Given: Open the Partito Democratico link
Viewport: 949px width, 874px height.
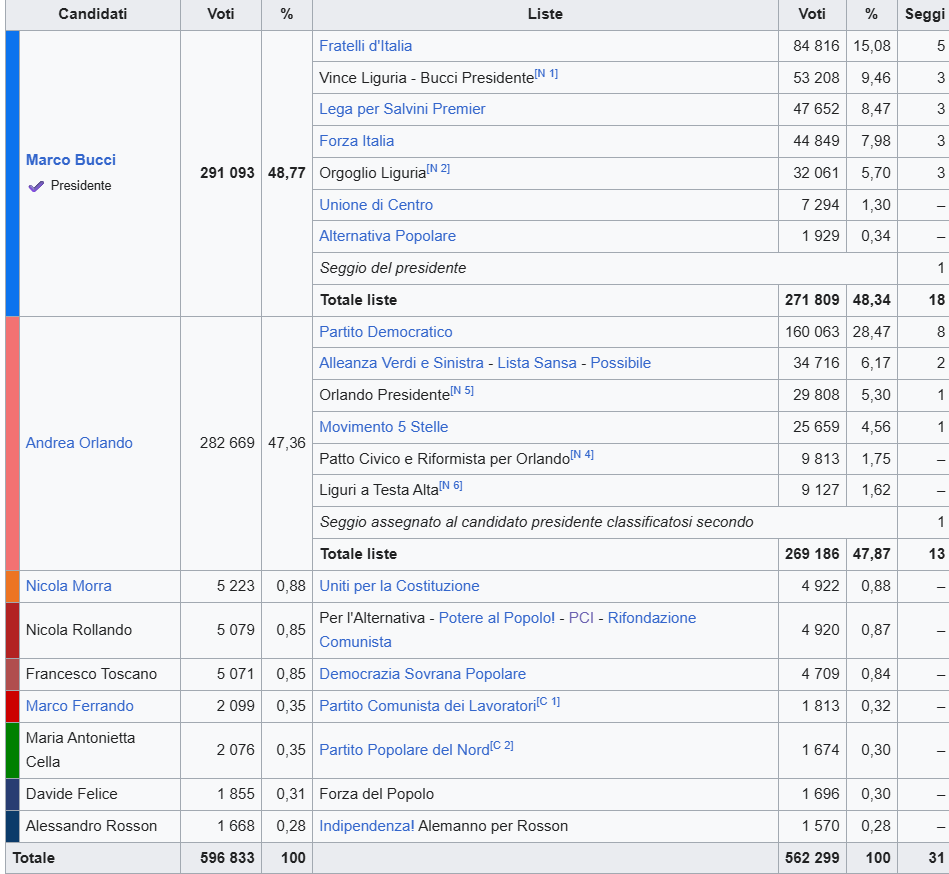Looking at the screenshot, I should [385, 332].
